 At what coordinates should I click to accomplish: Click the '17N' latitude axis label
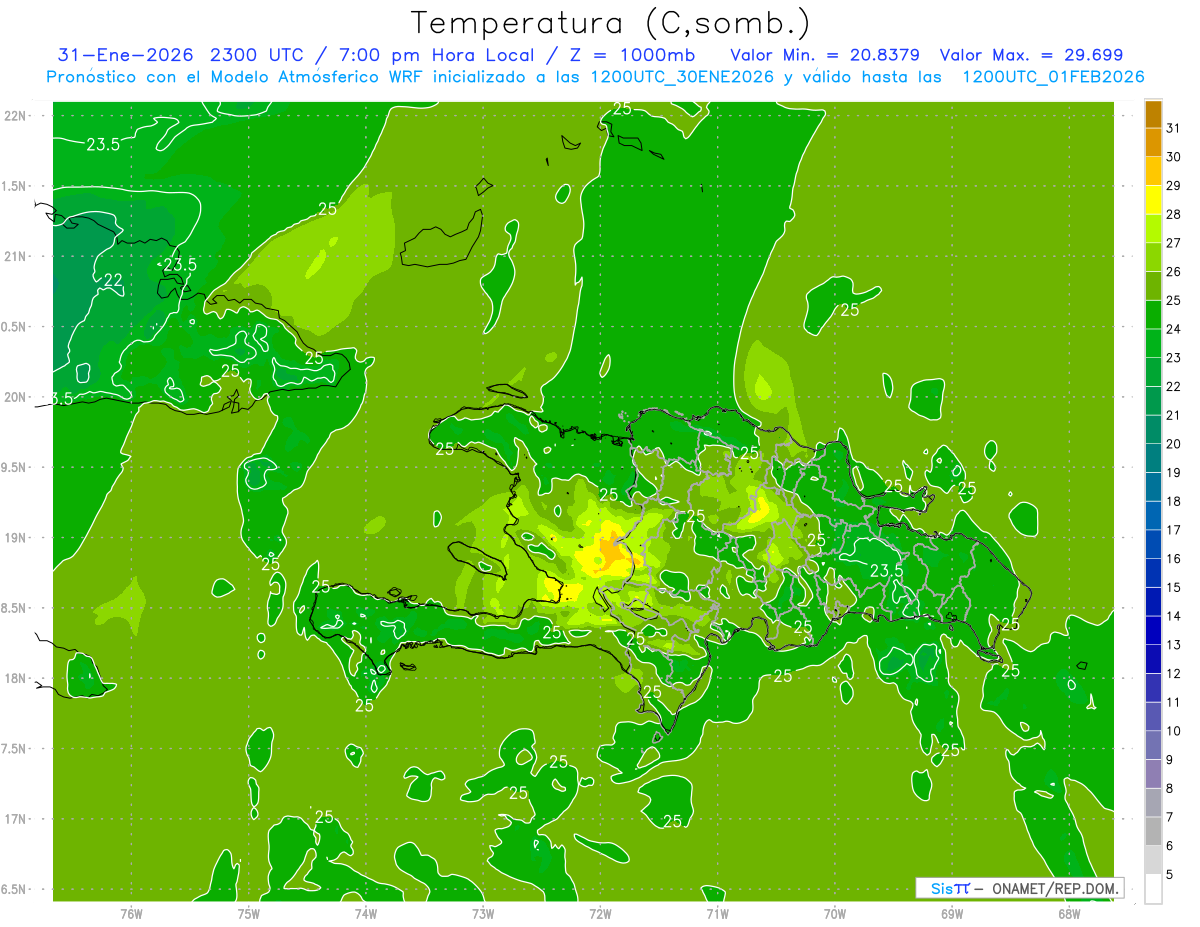click(15, 819)
